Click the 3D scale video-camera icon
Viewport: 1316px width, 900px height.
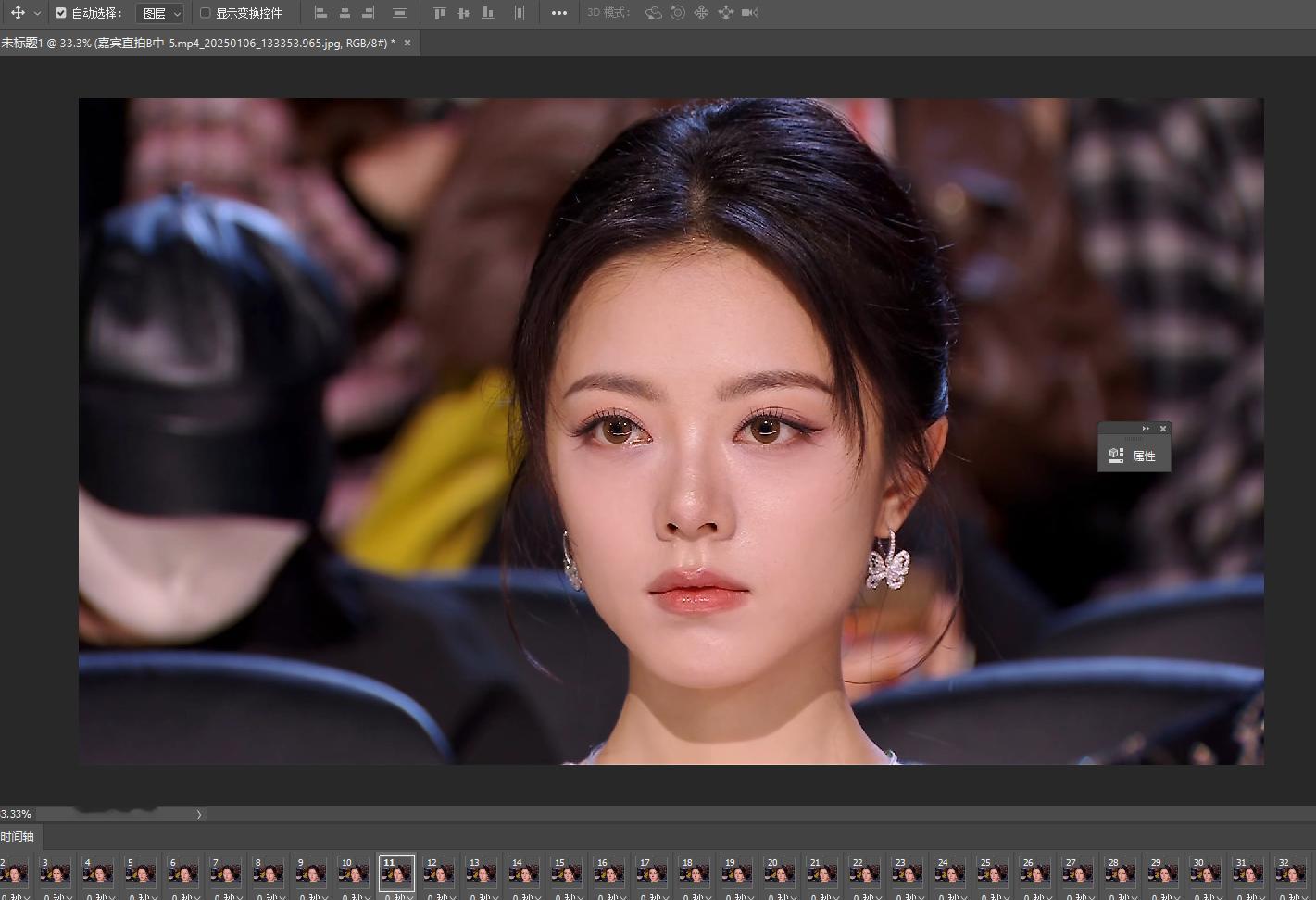(x=751, y=13)
